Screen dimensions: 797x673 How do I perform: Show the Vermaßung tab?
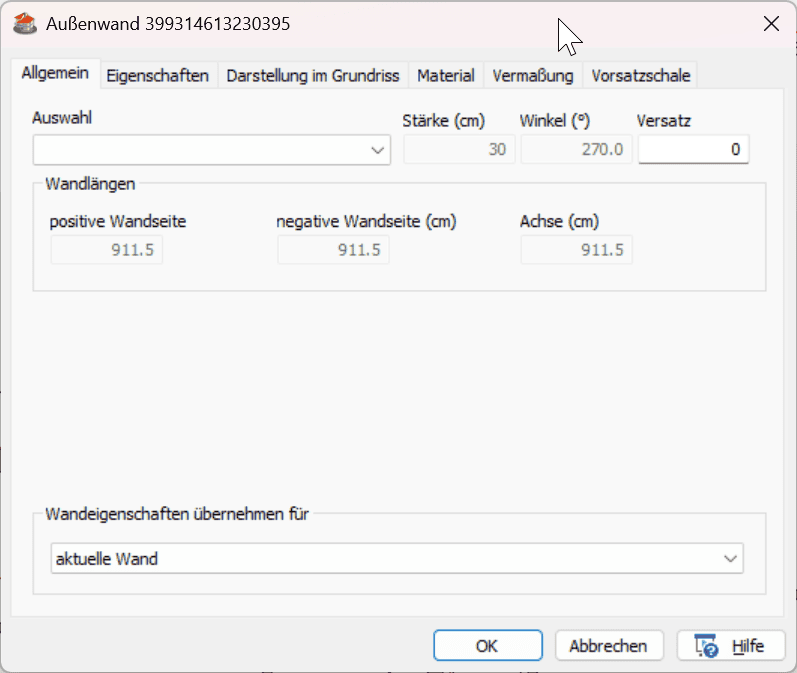[533, 76]
